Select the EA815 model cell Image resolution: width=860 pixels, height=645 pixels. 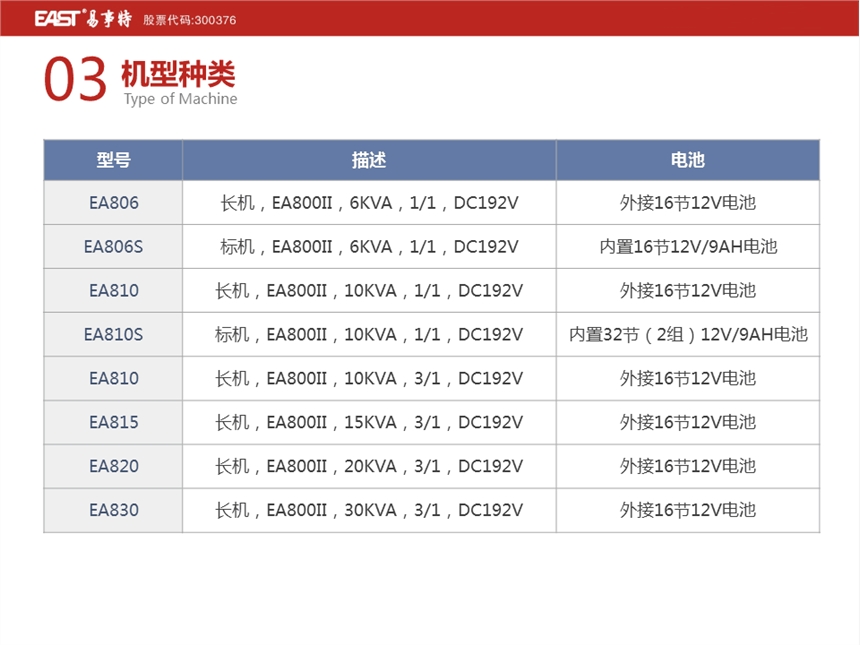point(114,422)
